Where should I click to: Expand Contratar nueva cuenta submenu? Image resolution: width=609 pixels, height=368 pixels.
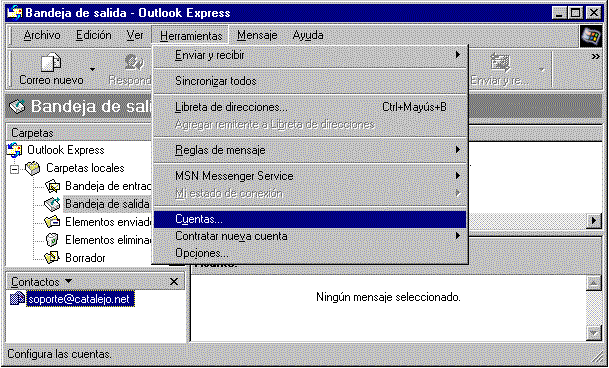pos(310,236)
